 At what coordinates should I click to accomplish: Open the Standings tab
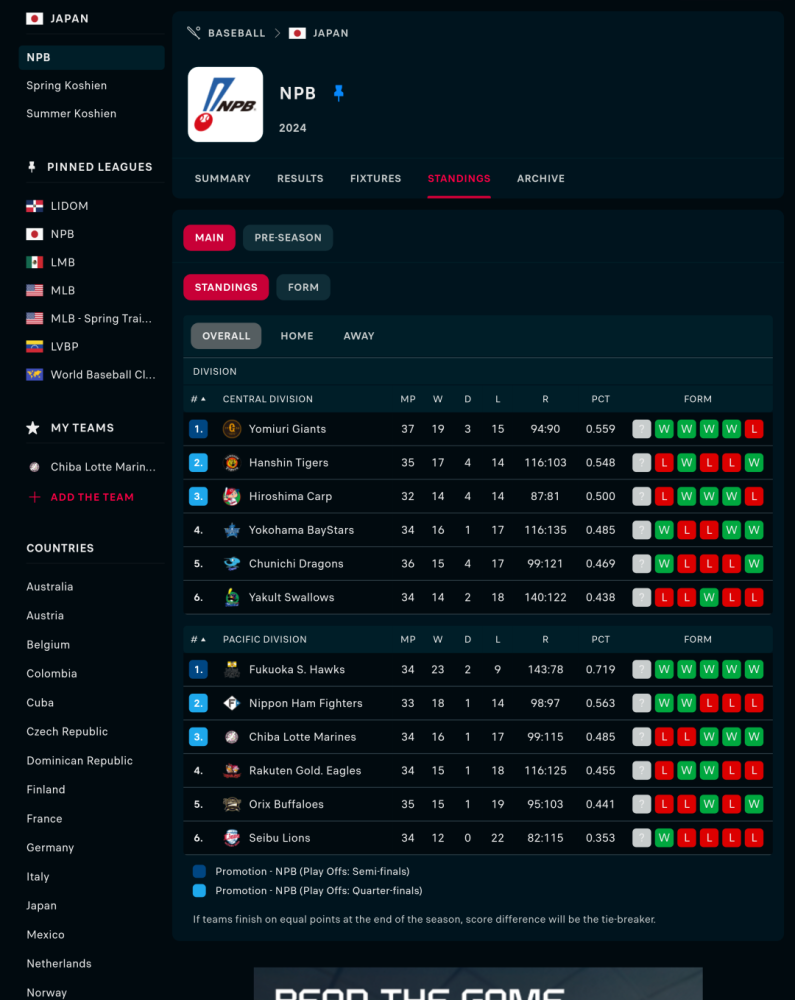point(459,179)
